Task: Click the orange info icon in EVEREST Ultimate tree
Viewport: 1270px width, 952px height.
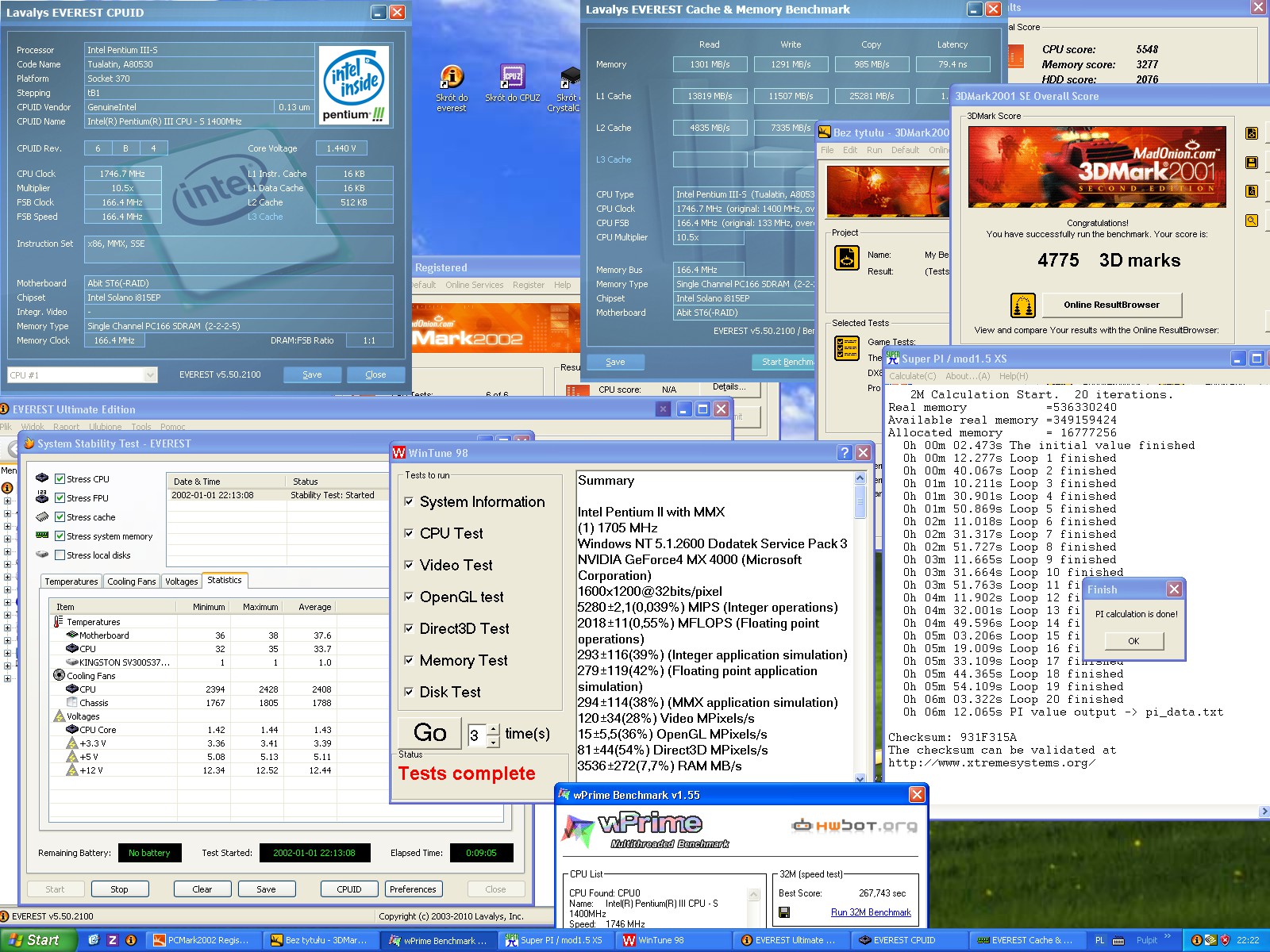Action: [7, 488]
